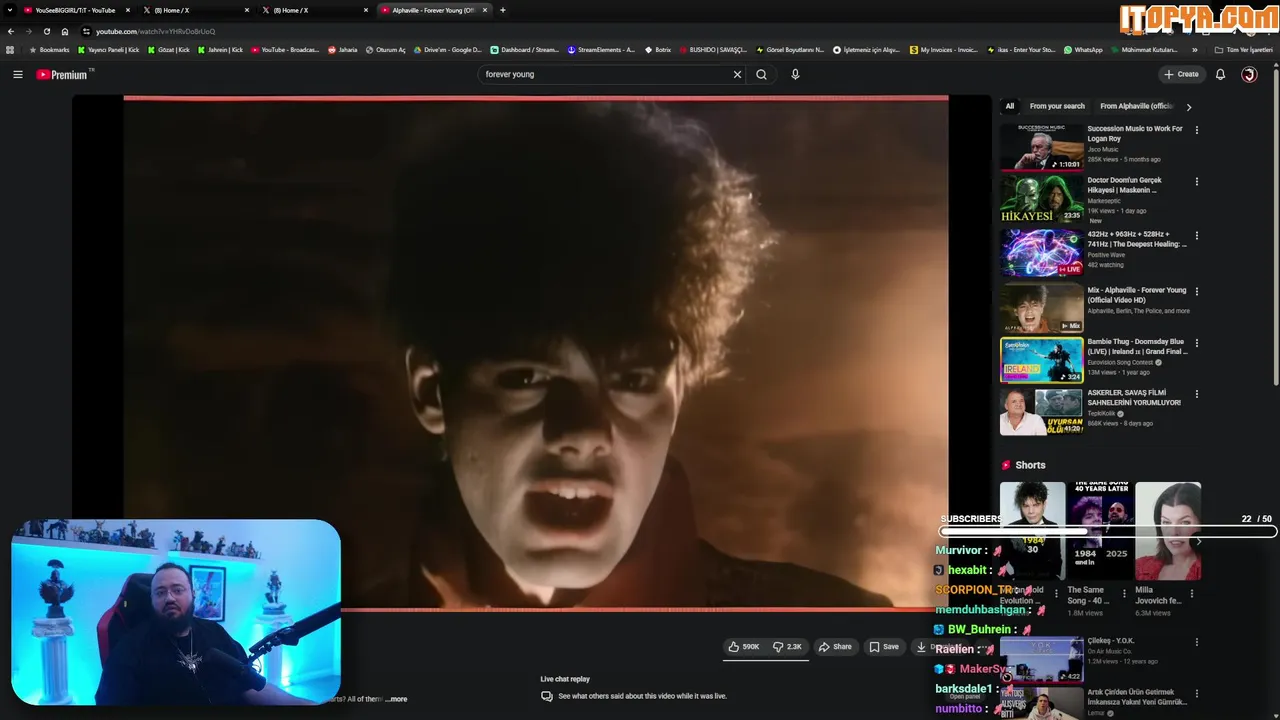This screenshot has width=1280, height=720.
Task: Start voice search with the microphone
Action: pos(795,74)
